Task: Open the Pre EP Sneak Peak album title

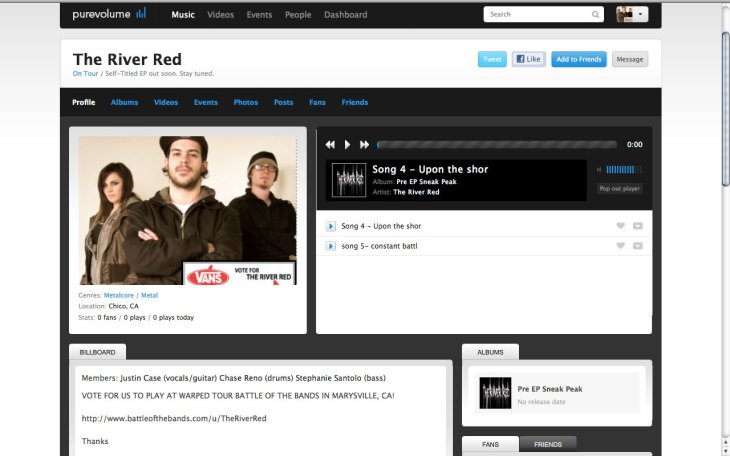Action: tap(550, 389)
